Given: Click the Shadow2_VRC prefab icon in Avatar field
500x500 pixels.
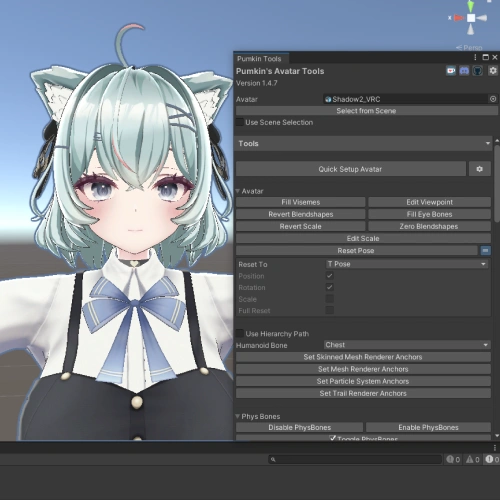Looking at the screenshot, I should 328,99.
